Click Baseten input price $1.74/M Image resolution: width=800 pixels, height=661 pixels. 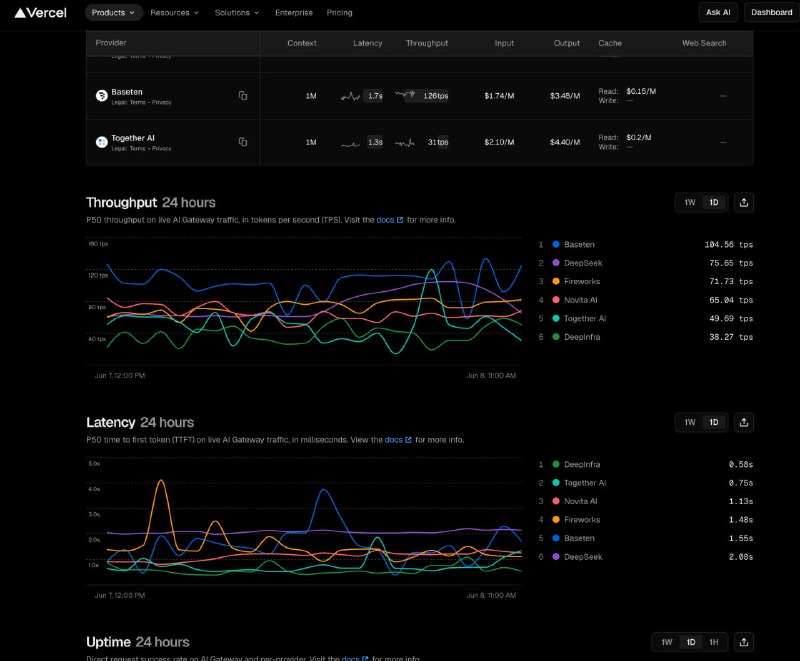[499, 96]
